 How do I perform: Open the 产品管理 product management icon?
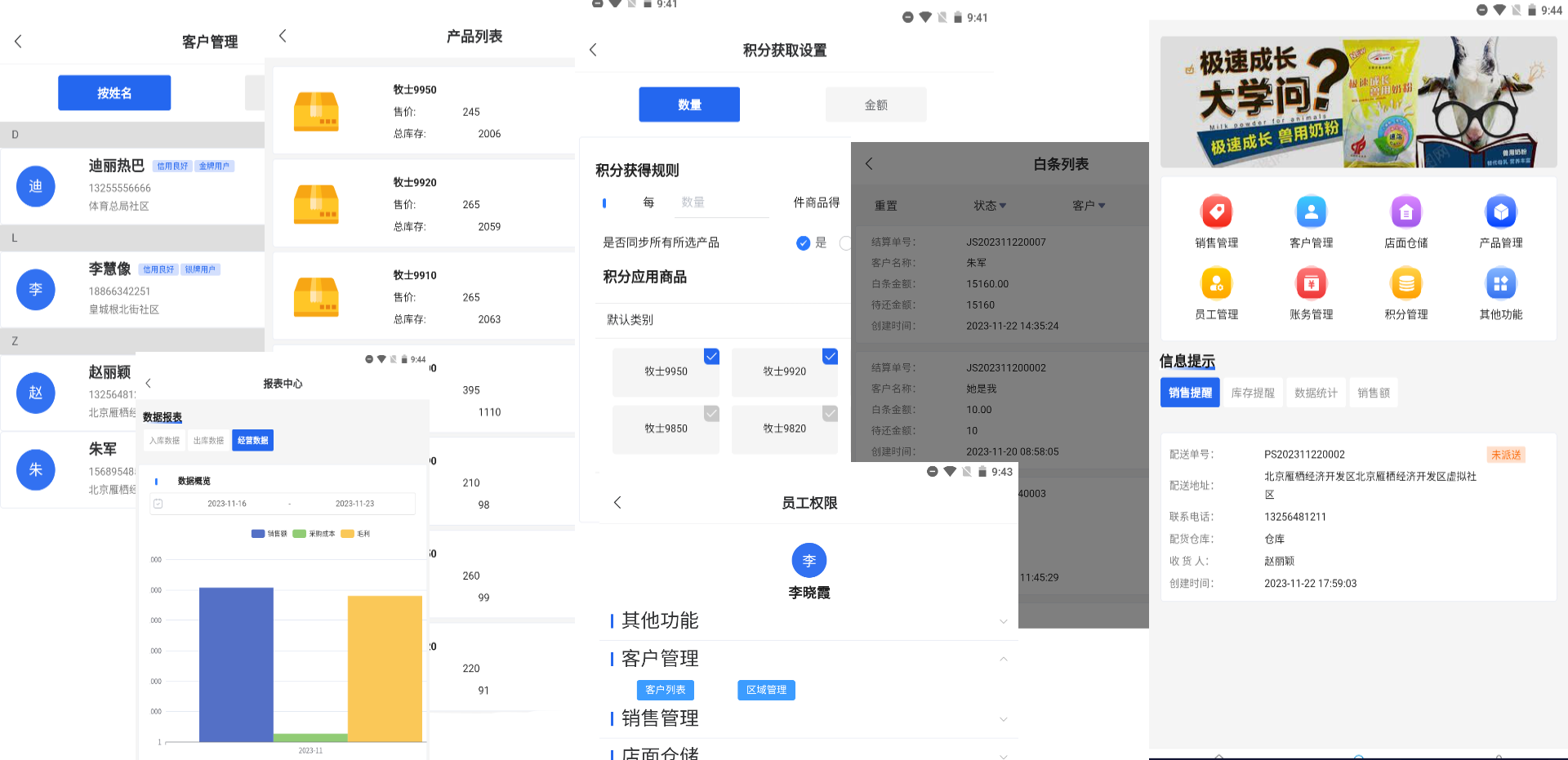pyautogui.click(x=1500, y=213)
